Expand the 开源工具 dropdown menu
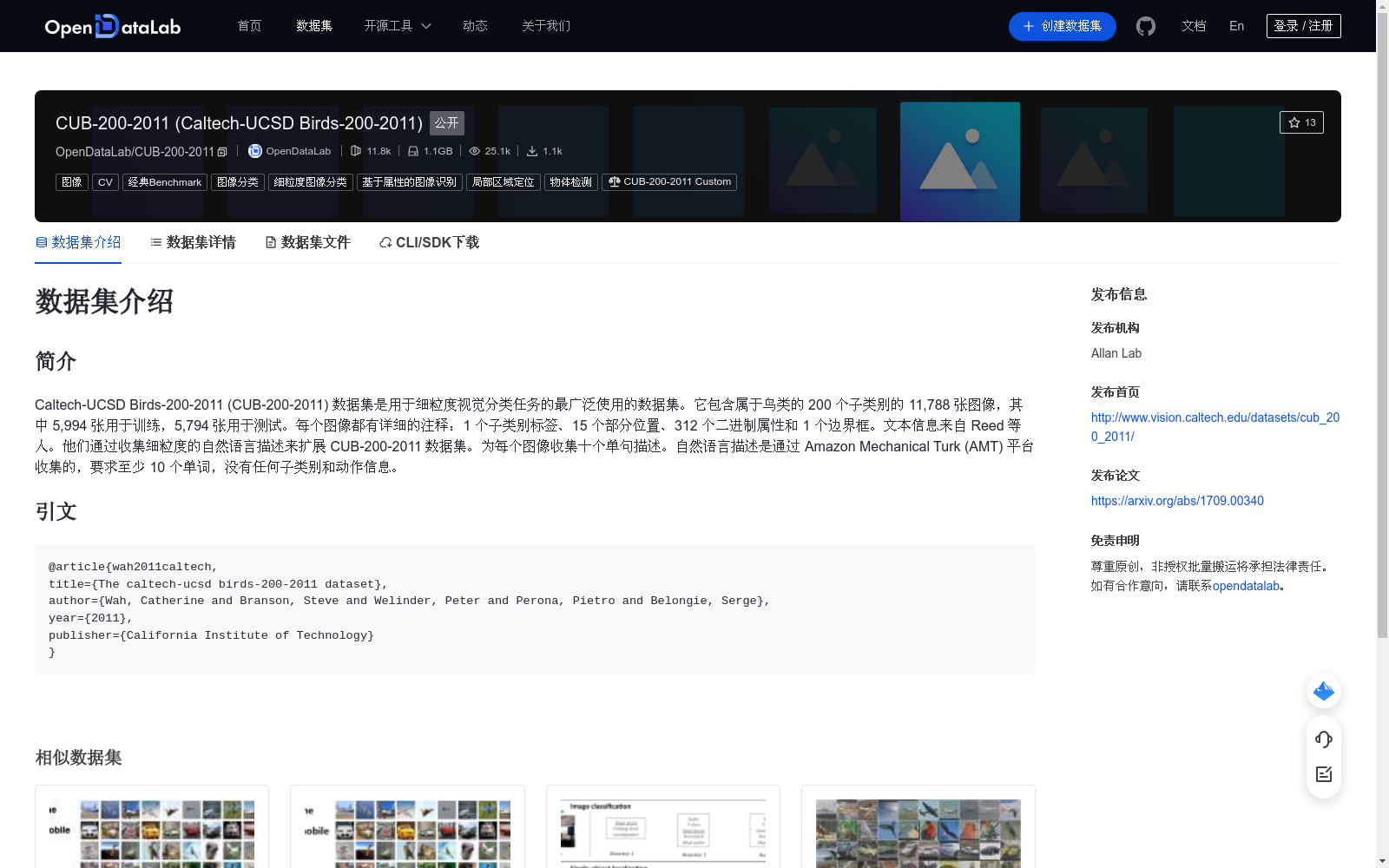Image resolution: width=1389 pixels, height=868 pixels. tap(398, 26)
